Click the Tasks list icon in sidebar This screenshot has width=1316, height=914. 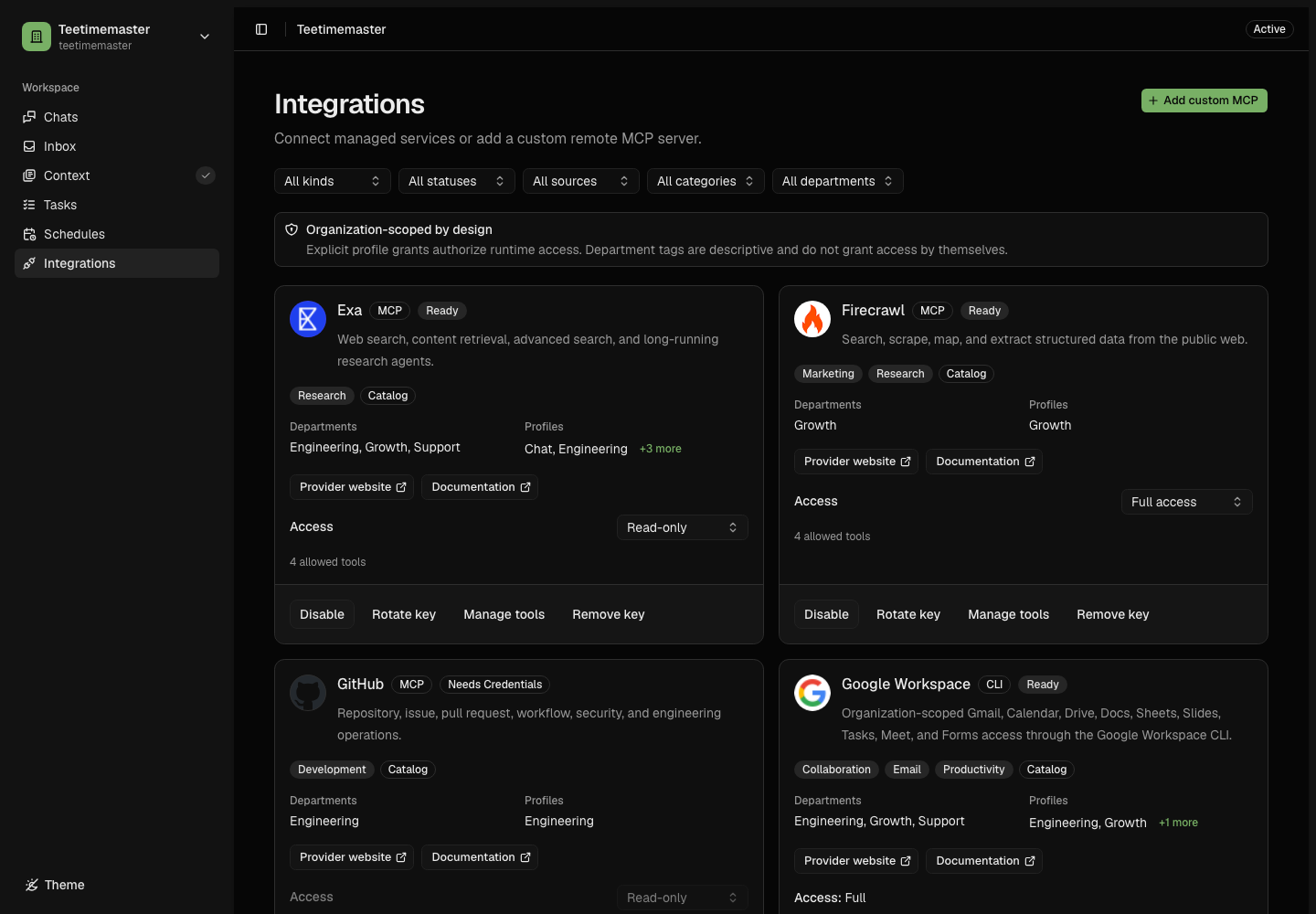(29, 205)
